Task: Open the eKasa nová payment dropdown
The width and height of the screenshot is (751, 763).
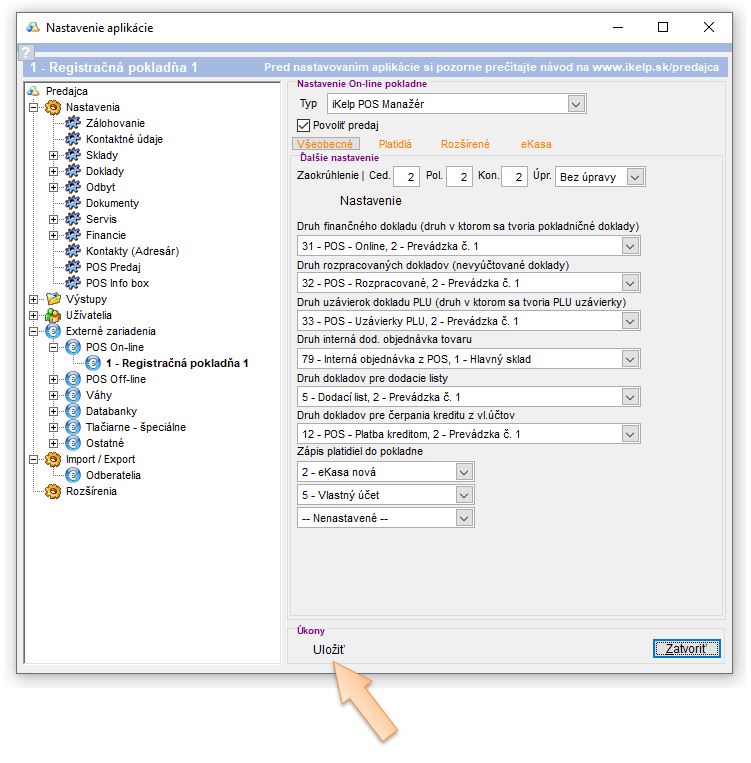Action: coord(462,471)
